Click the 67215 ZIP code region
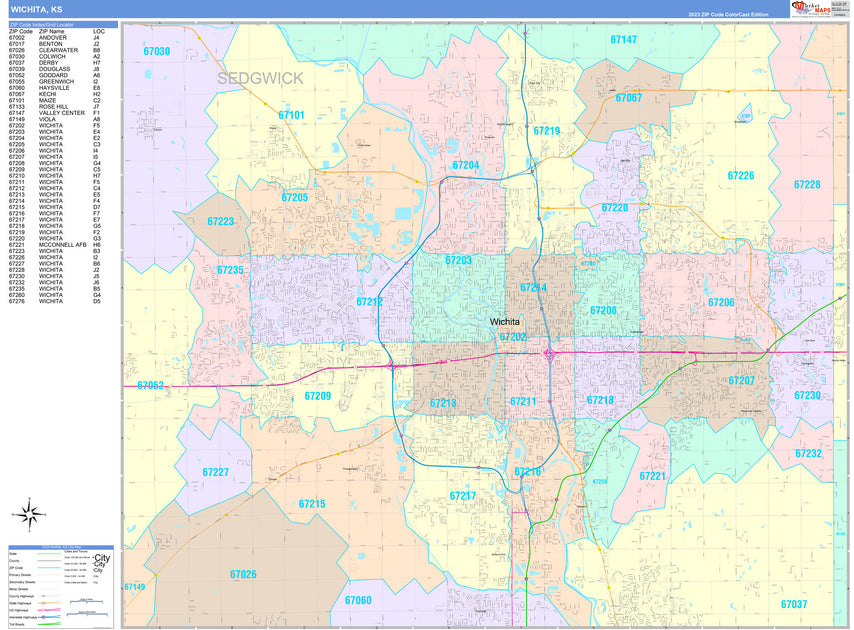854x630 pixels. [312, 504]
